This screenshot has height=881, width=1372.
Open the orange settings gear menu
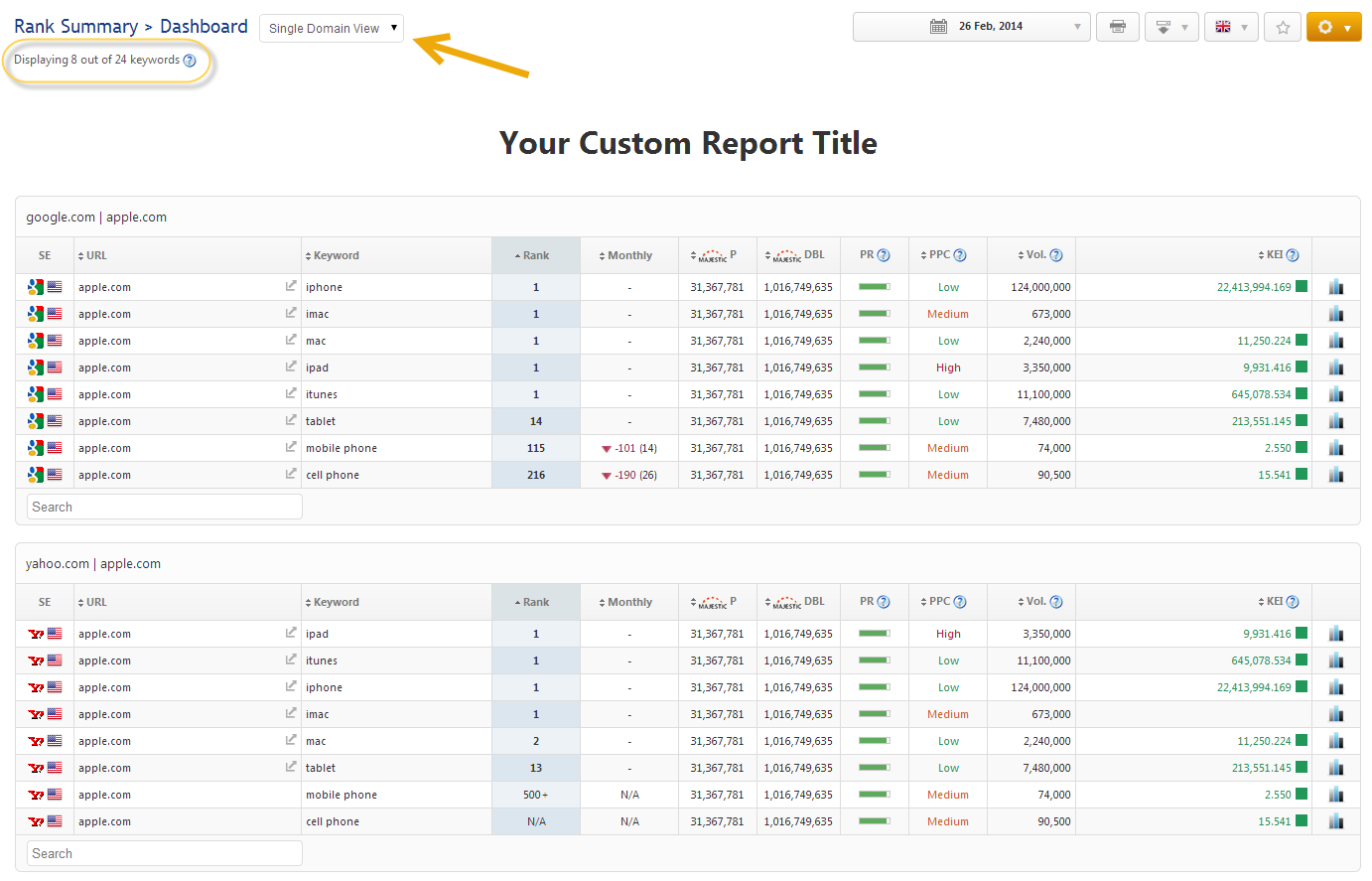pyautogui.click(x=1333, y=27)
